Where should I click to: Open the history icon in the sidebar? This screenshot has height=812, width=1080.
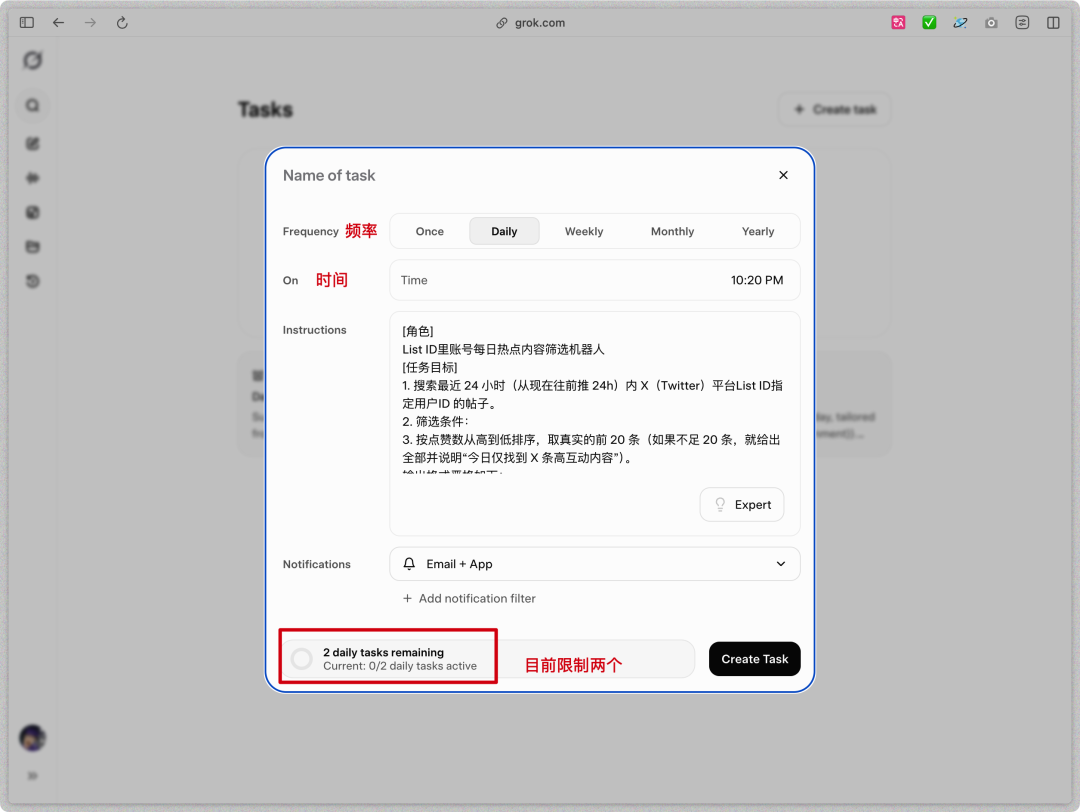(x=32, y=281)
